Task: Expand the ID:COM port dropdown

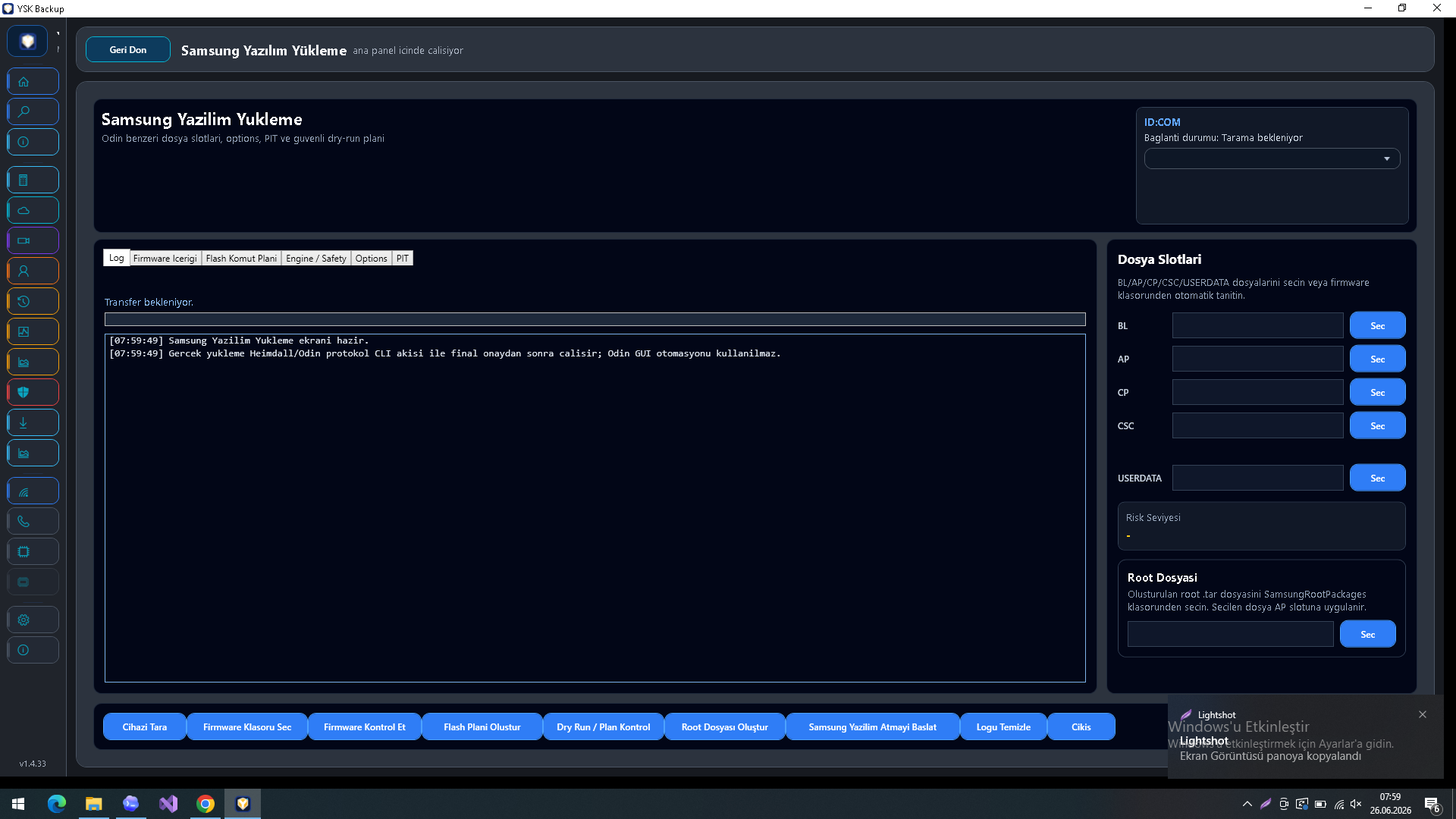Action: point(1272,158)
